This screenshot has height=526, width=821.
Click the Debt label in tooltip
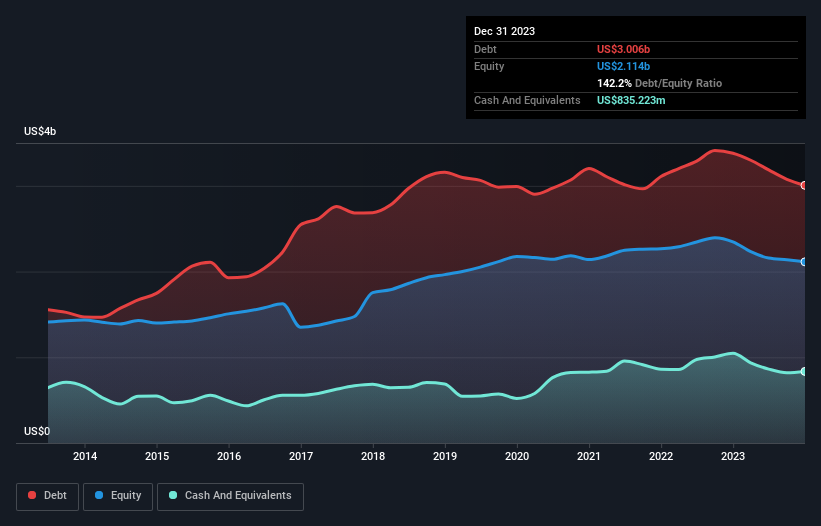485,49
